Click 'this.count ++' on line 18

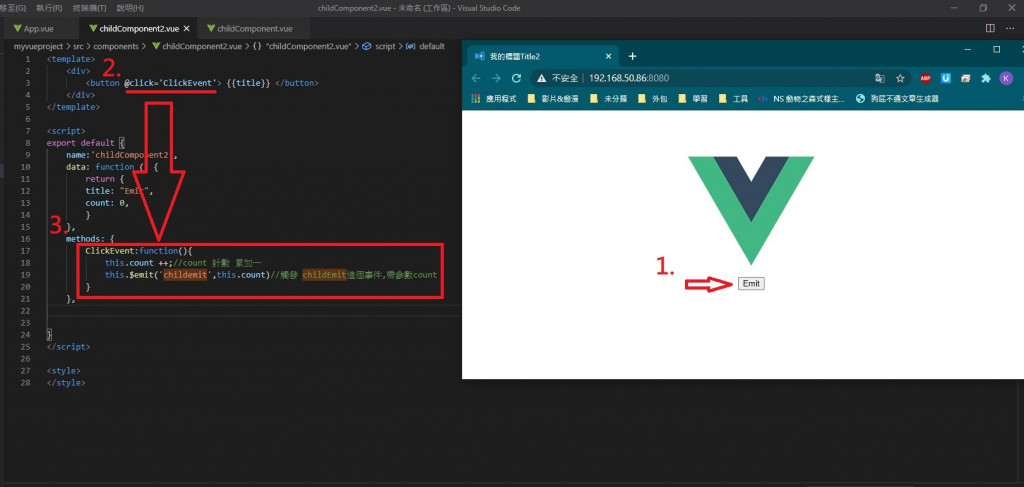pos(136,262)
